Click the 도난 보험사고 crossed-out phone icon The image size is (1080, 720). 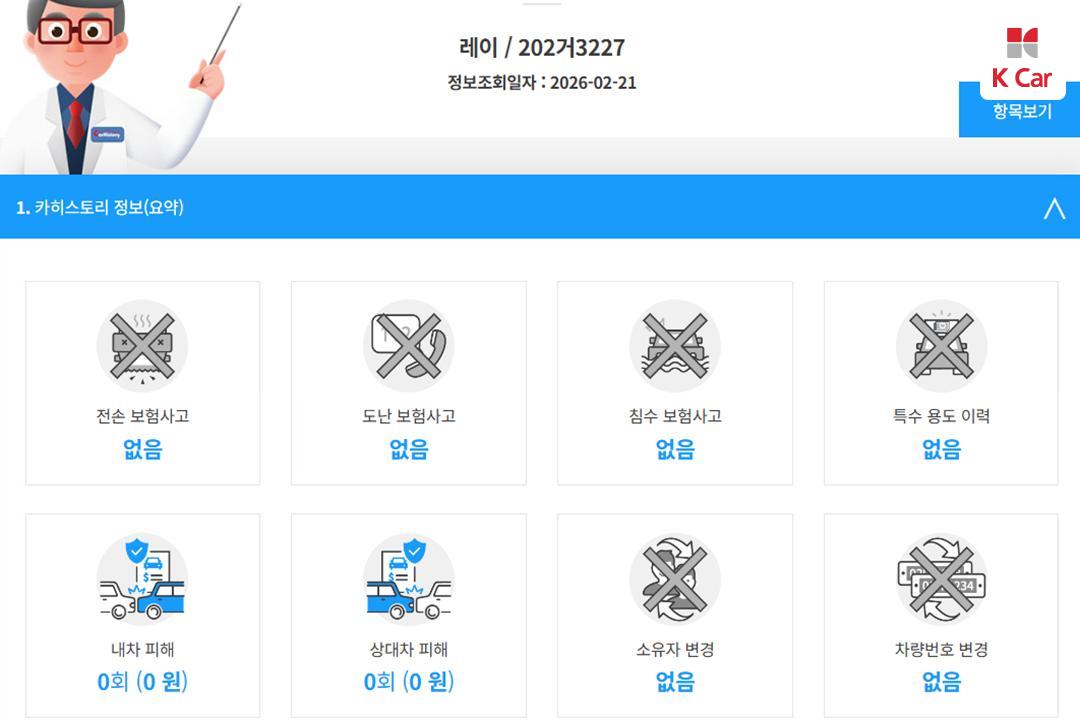(409, 346)
